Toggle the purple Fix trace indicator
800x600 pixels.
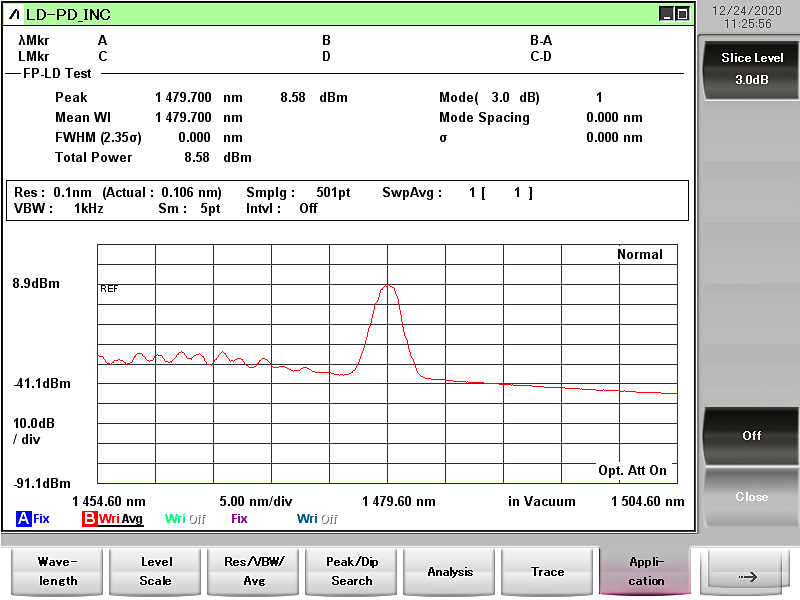tap(239, 519)
